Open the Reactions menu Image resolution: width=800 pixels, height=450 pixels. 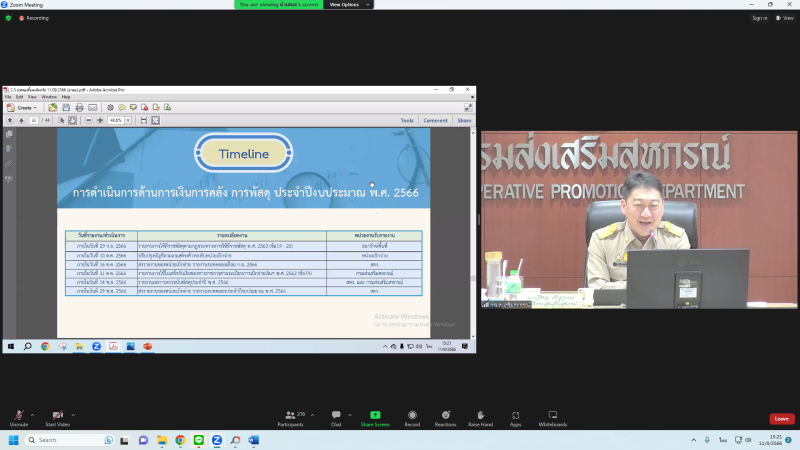point(445,418)
